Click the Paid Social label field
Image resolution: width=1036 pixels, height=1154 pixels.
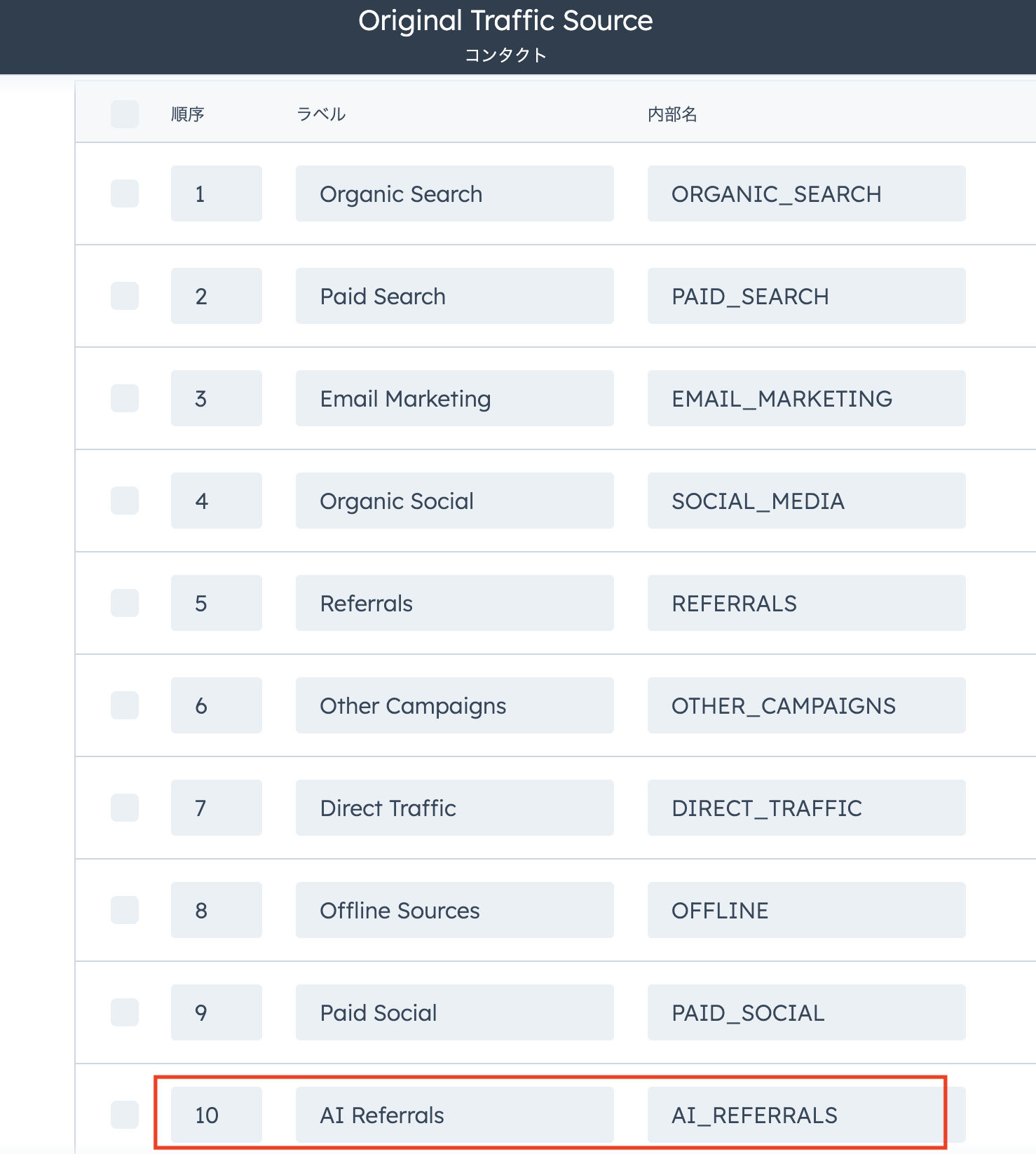pyautogui.click(x=455, y=1012)
